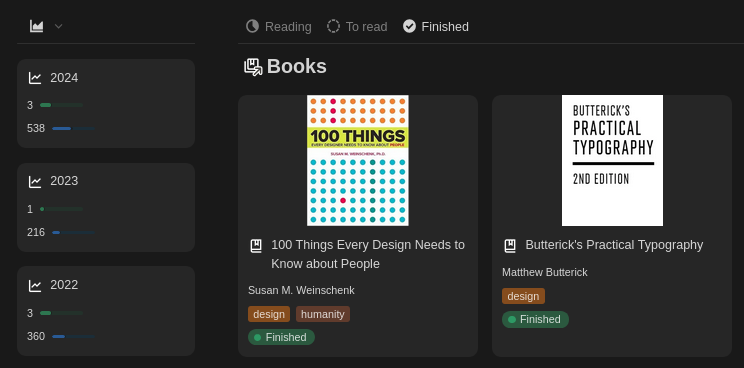Click design tag under Matthew Butterick
744x368 pixels.
523,296
